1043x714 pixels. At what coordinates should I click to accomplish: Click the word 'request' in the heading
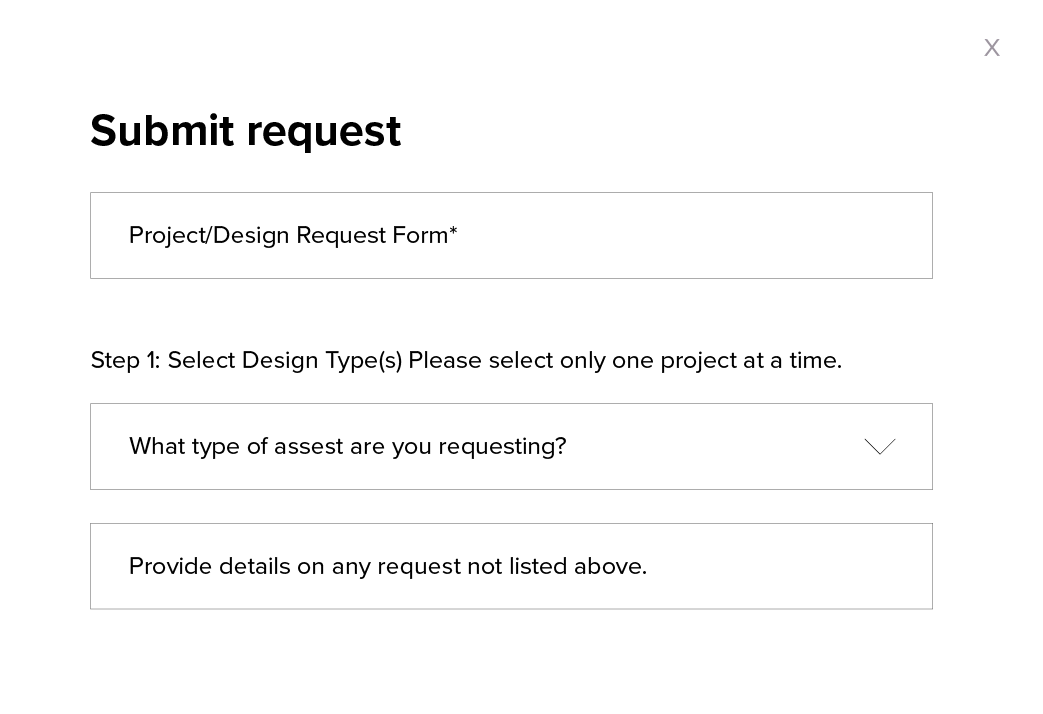(x=323, y=133)
